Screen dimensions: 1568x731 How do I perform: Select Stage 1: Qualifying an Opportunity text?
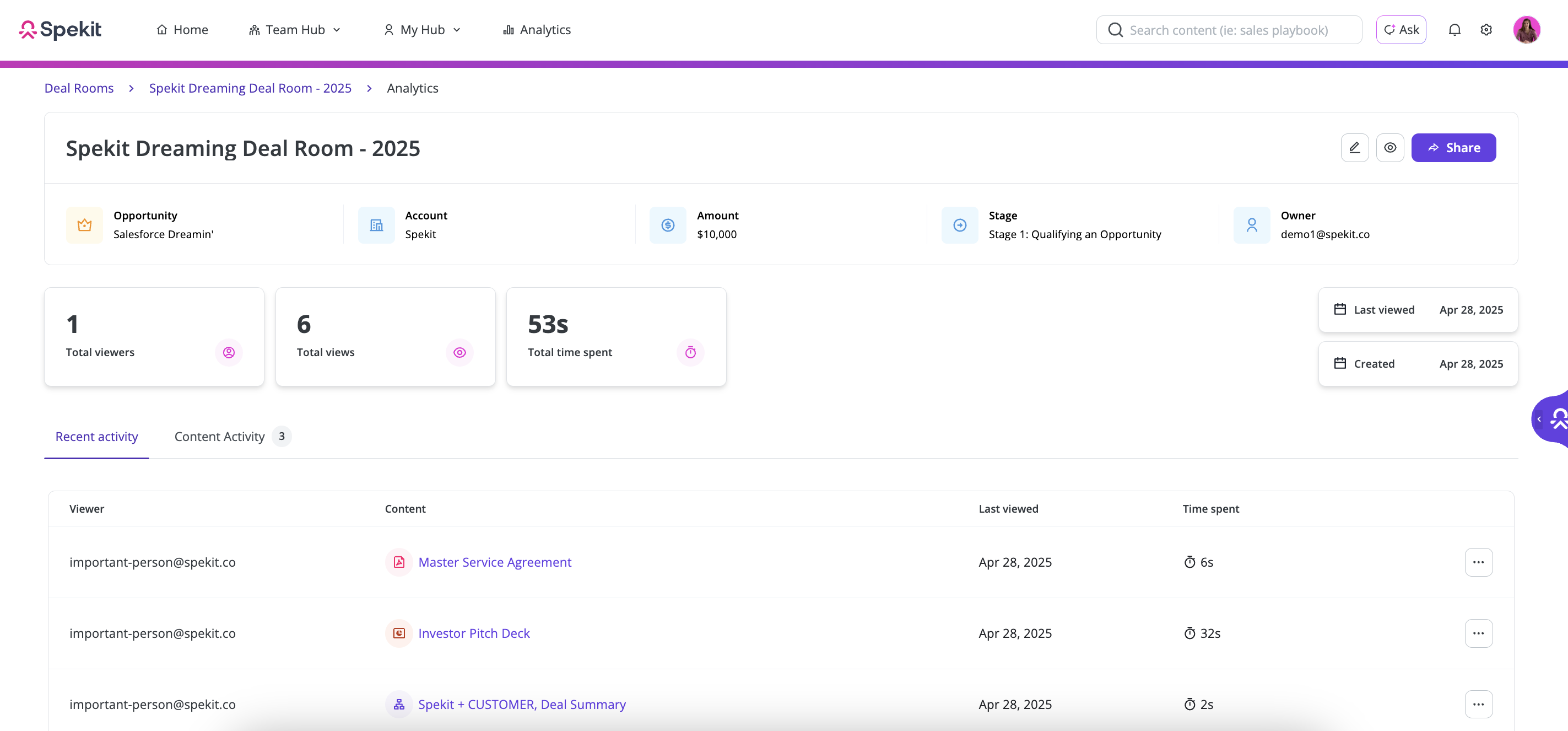point(1074,234)
